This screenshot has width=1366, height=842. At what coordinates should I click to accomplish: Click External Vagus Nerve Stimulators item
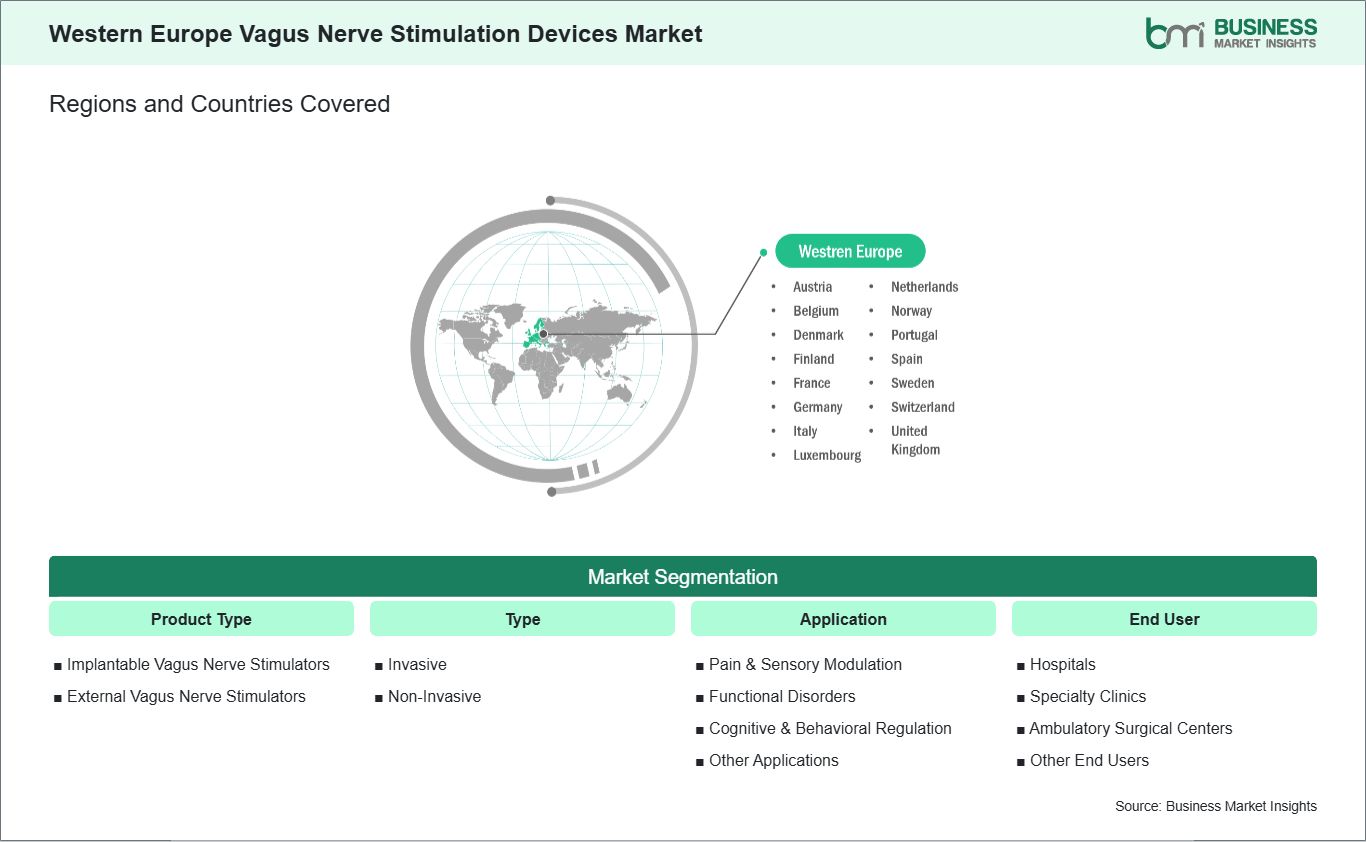point(186,697)
